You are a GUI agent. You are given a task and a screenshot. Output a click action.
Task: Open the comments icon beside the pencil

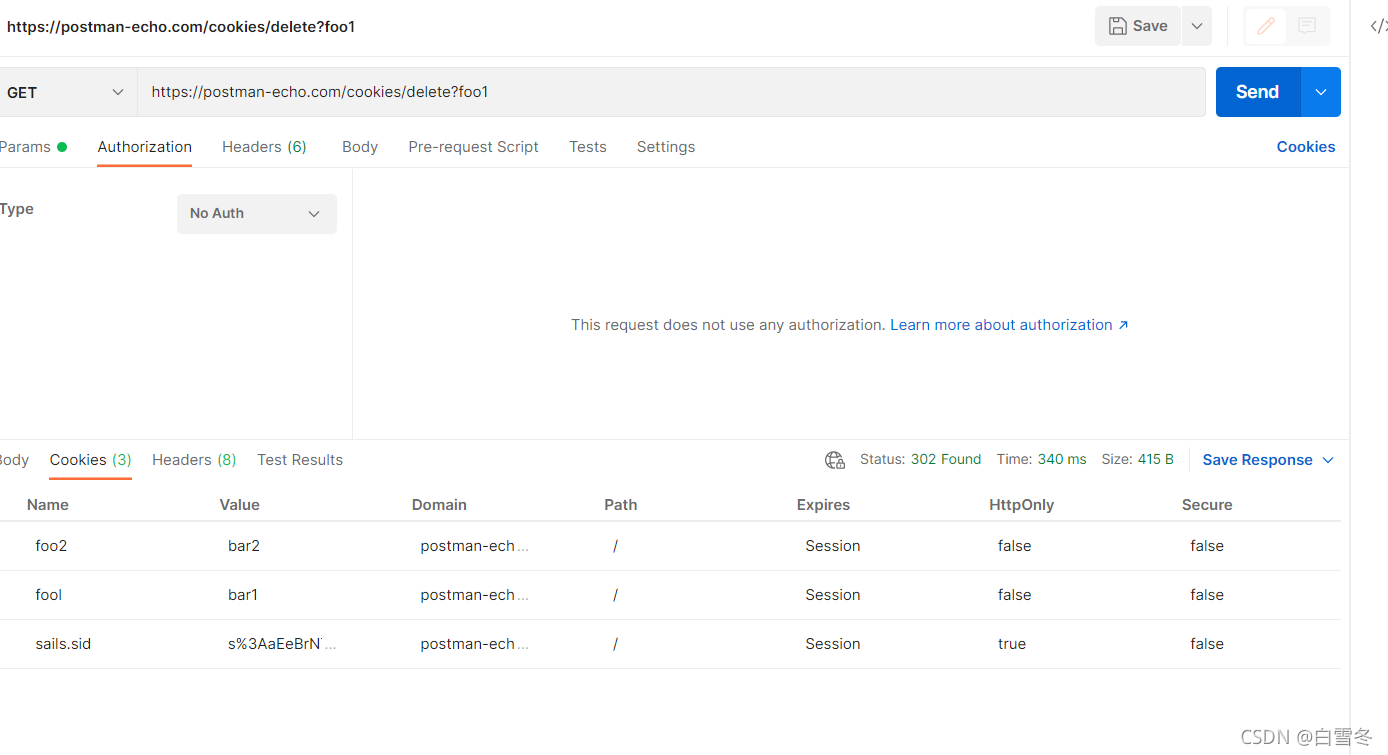[1307, 27]
